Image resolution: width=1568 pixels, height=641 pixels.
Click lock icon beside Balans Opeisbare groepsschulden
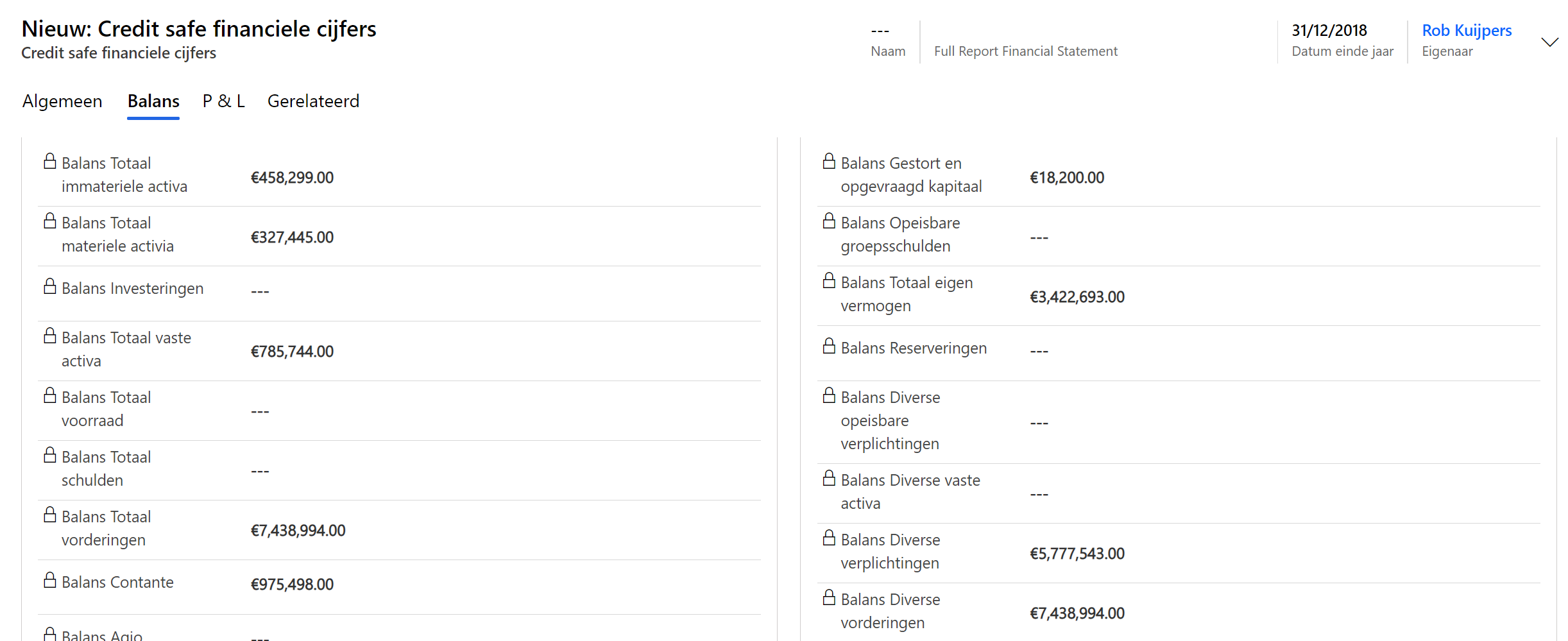tap(830, 221)
